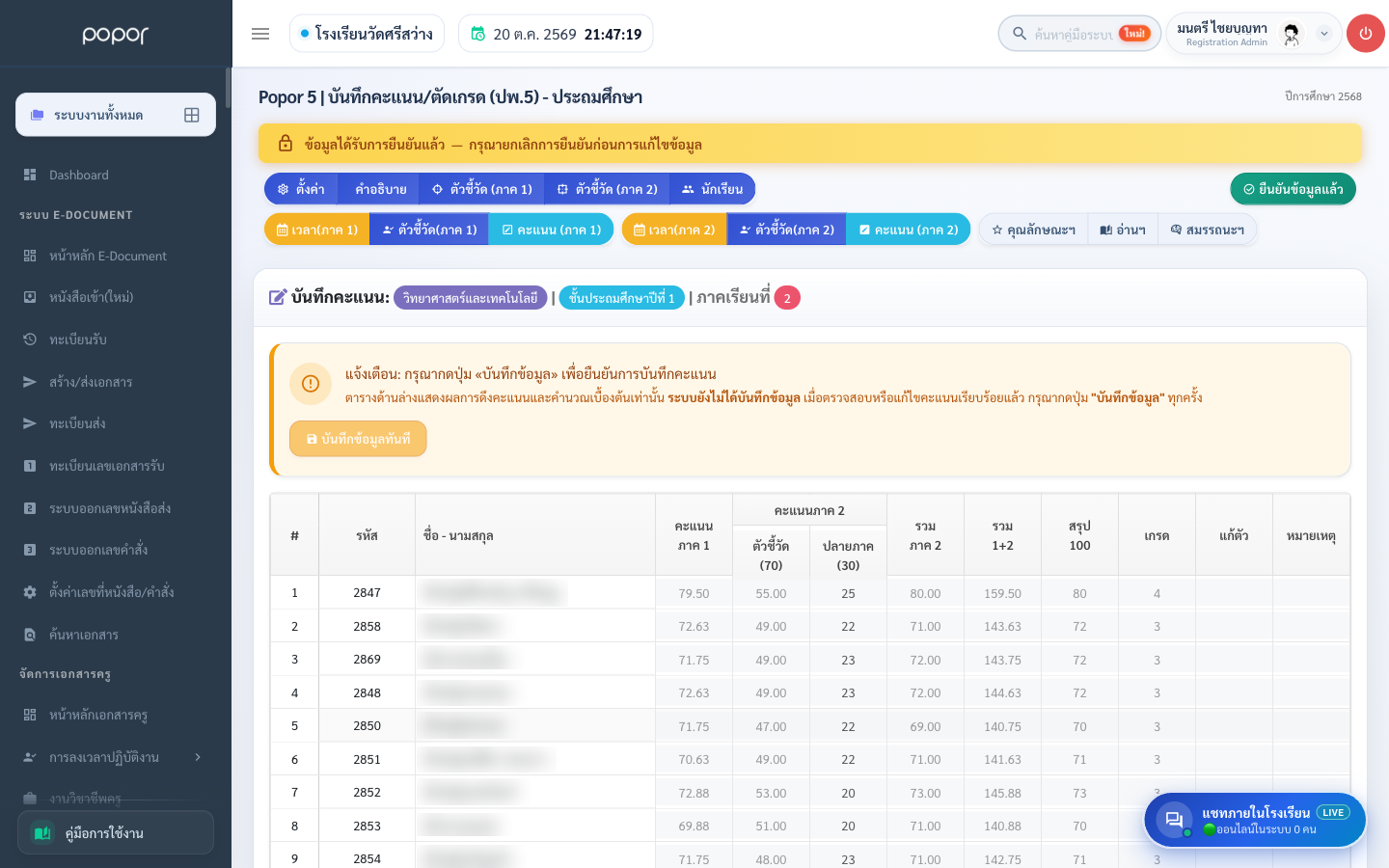
Task: Open the สมรรถนะฯ competency tab
Action: pos(1207,230)
